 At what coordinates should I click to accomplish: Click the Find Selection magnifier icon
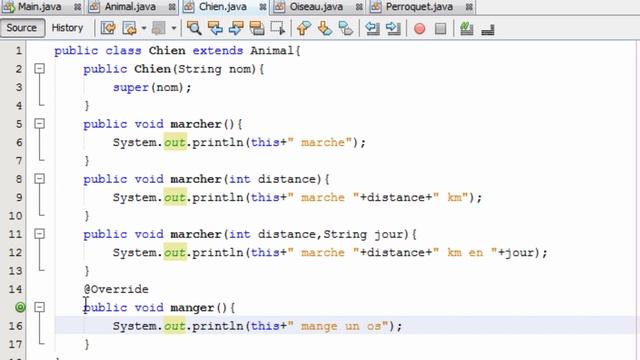click(194, 28)
